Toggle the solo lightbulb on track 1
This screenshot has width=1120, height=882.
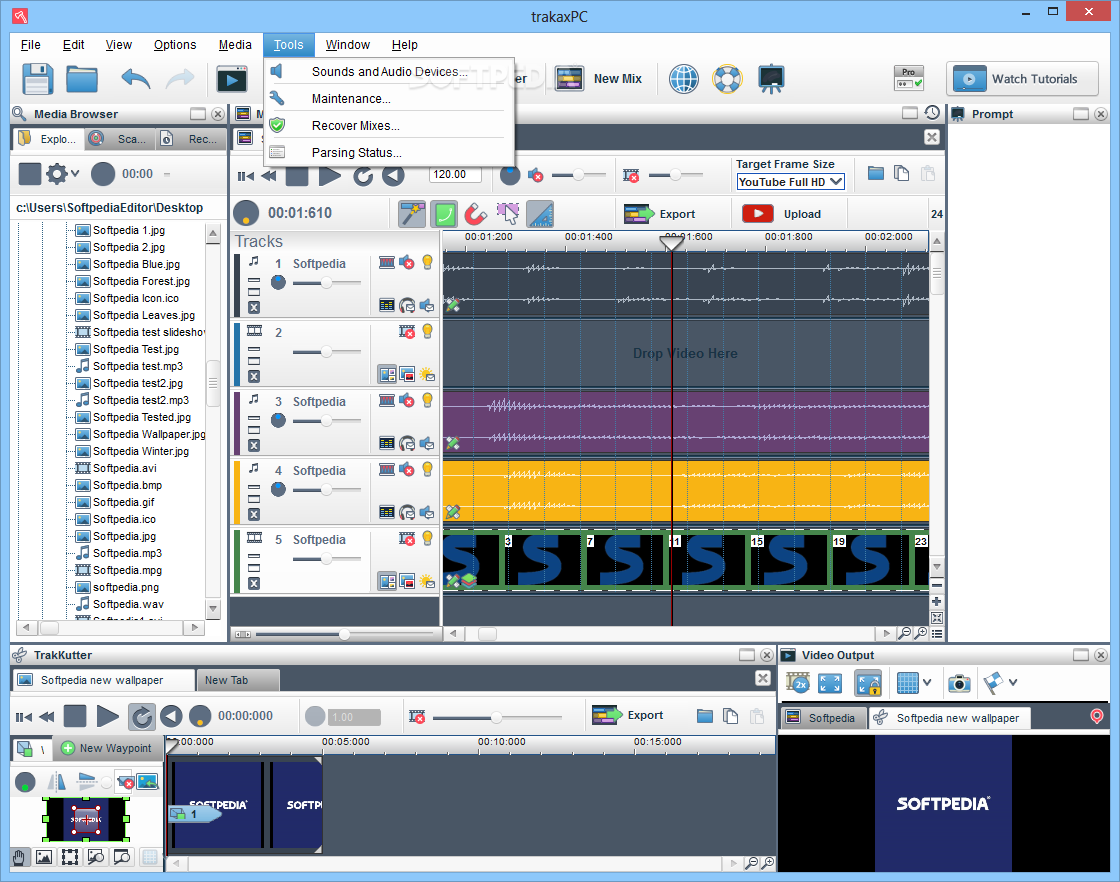pyautogui.click(x=427, y=263)
